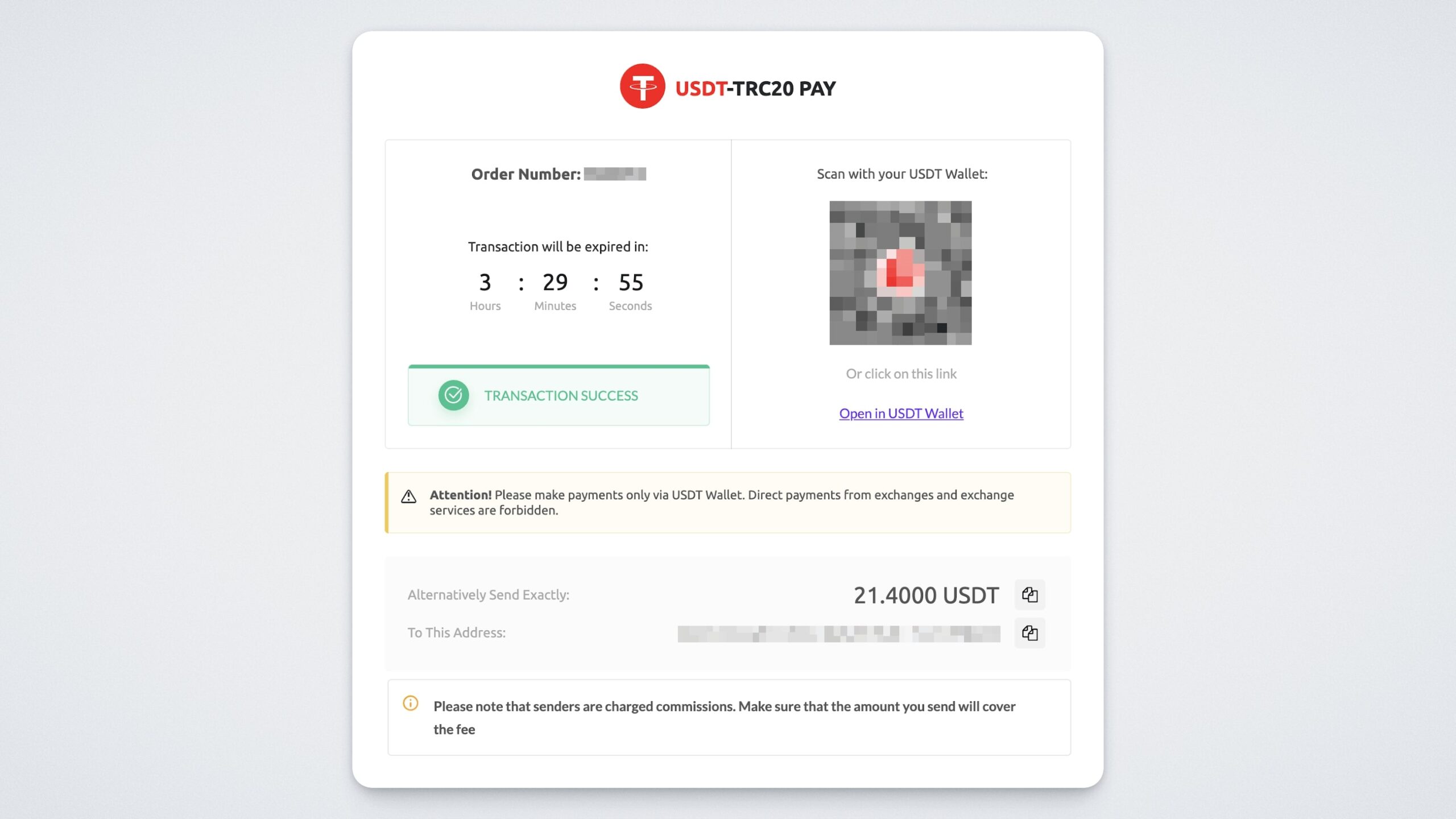Open the Open in USDT Wallet link

[901, 413]
